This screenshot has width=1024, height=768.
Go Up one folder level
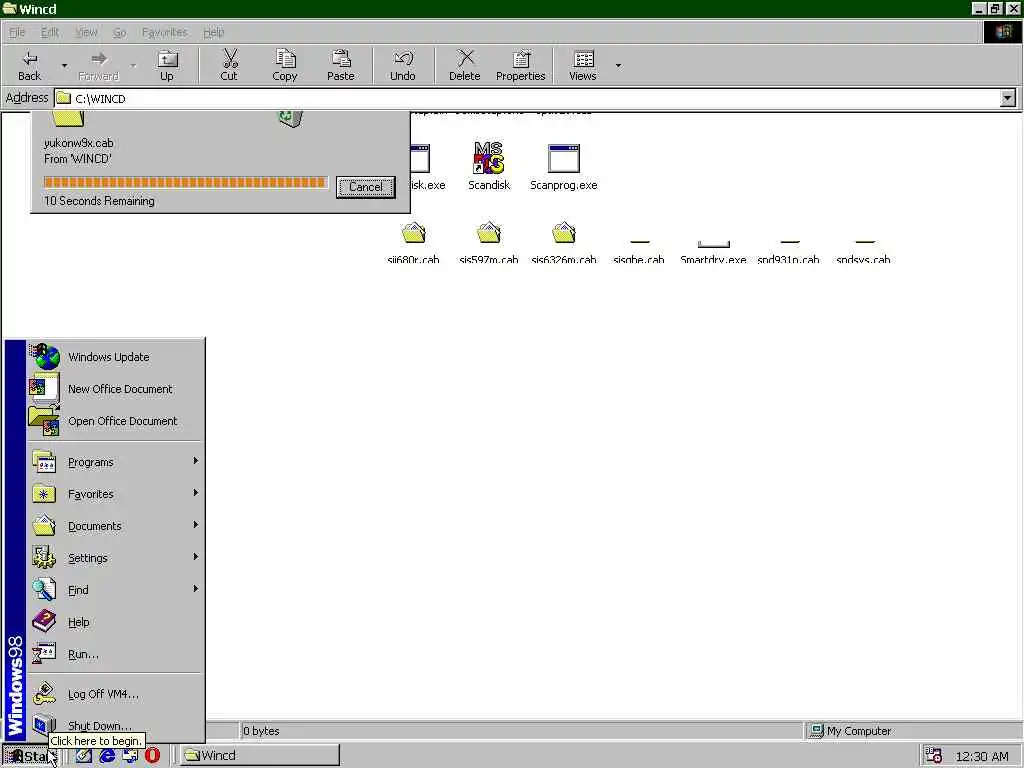tap(167, 65)
